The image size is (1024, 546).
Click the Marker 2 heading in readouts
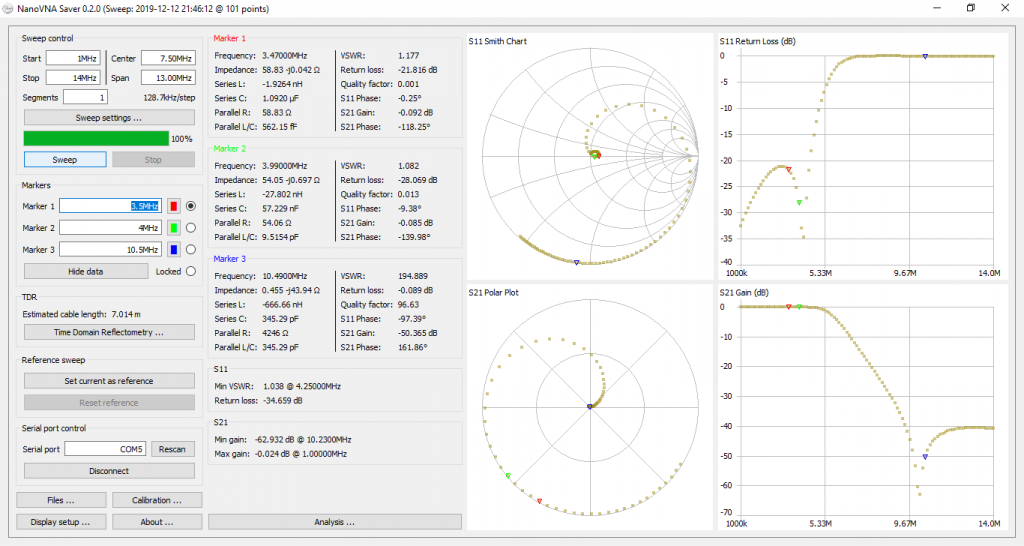pyautogui.click(x=230, y=149)
